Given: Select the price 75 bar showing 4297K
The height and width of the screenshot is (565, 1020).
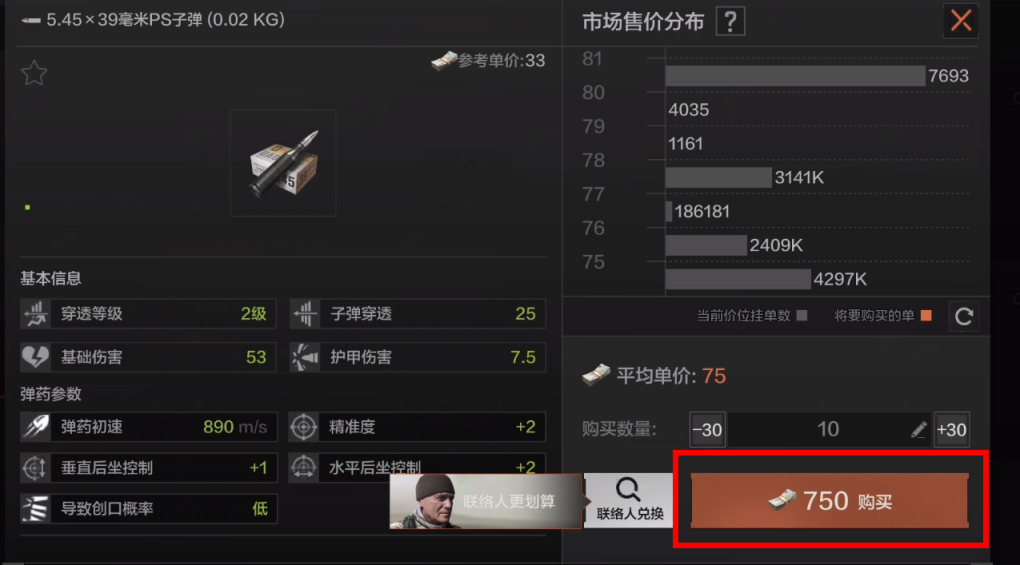Looking at the screenshot, I should [738, 279].
